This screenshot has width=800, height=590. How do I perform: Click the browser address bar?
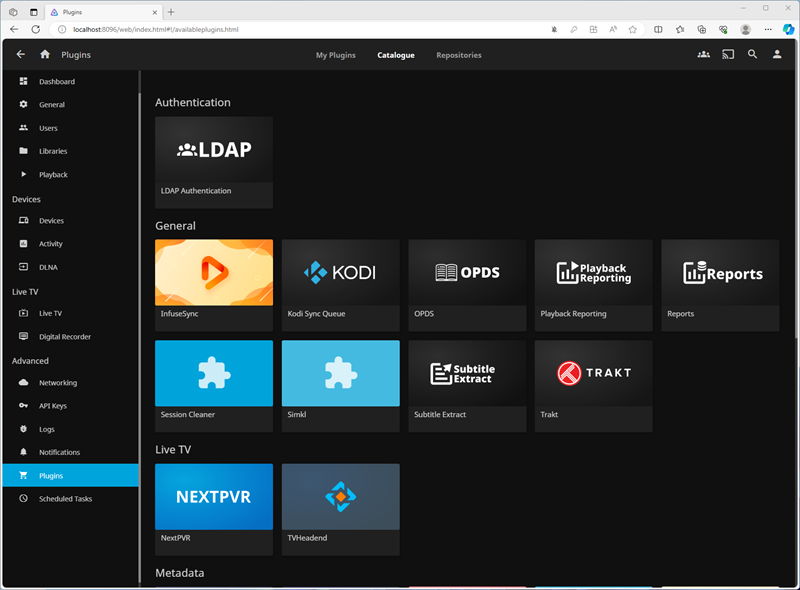pyautogui.click(x=300, y=29)
